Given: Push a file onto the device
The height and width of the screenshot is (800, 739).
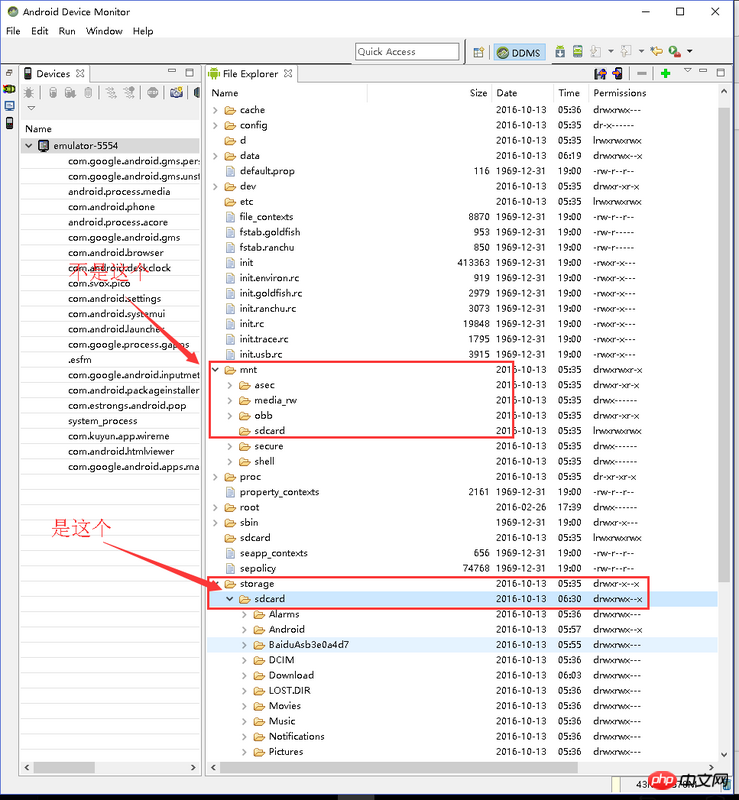Looking at the screenshot, I should click(617, 74).
